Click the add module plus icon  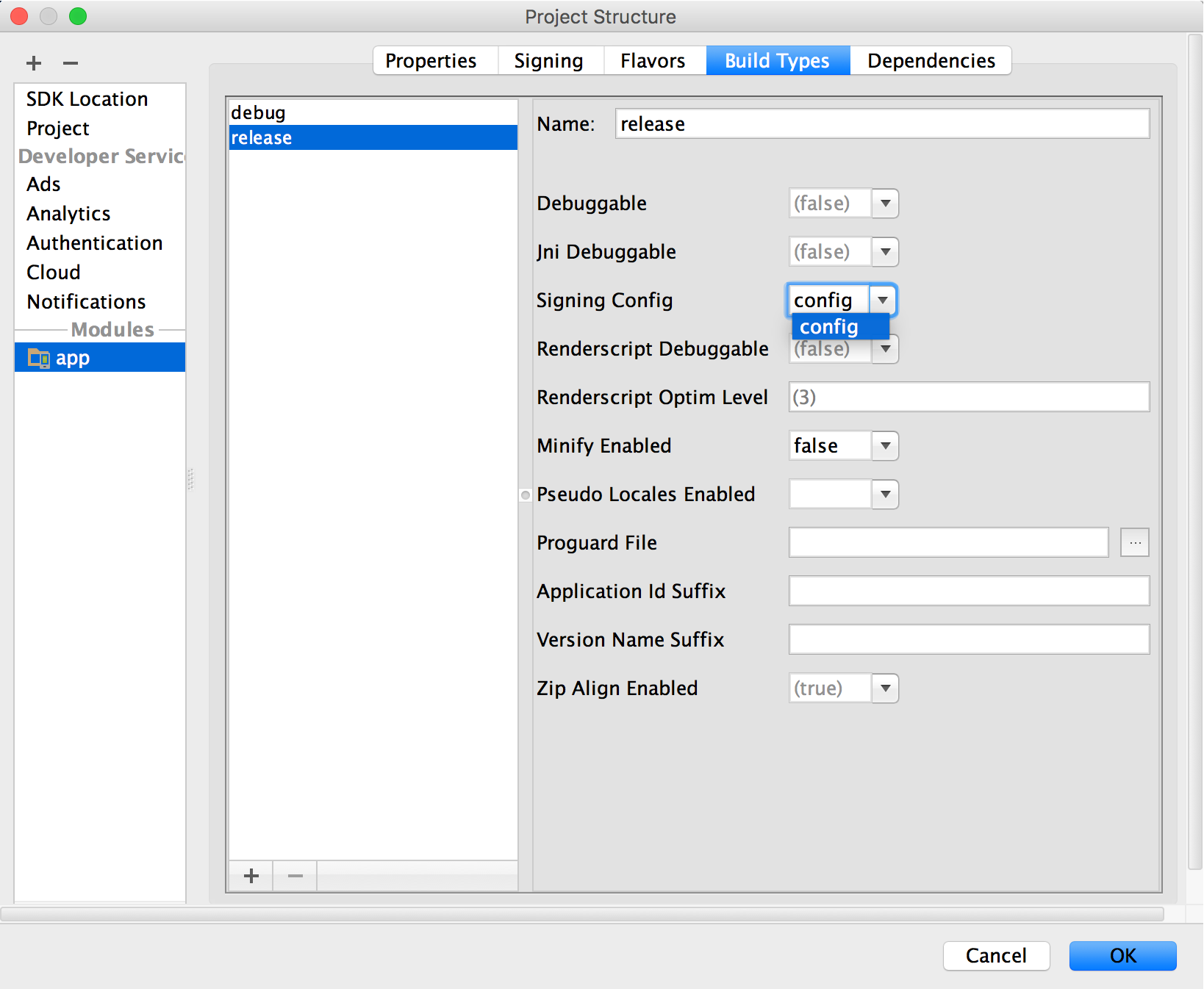point(34,63)
